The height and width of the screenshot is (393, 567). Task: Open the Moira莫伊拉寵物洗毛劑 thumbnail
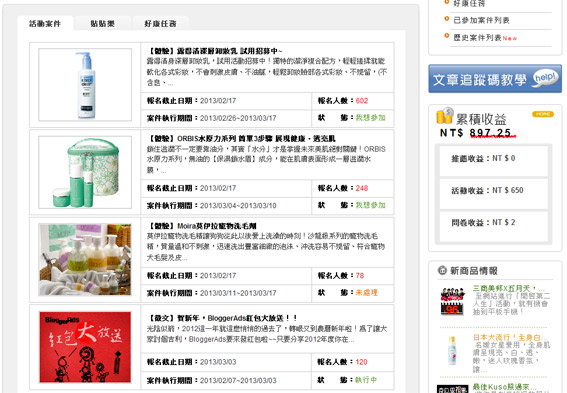click(85, 260)
